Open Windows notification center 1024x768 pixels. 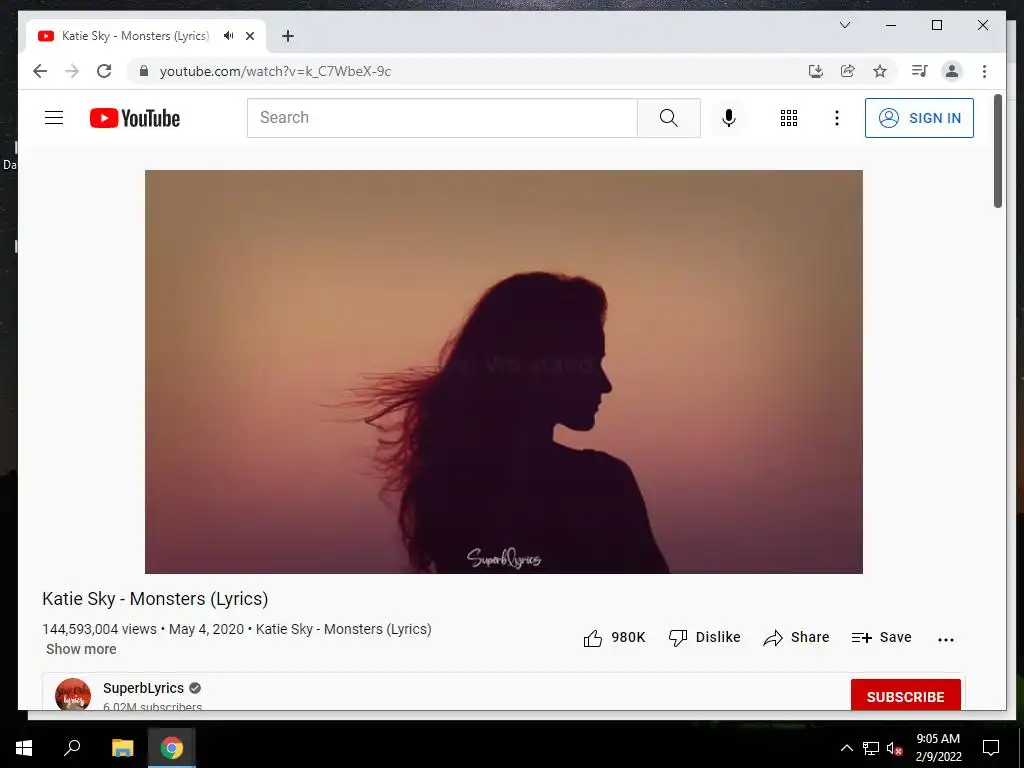991,748
